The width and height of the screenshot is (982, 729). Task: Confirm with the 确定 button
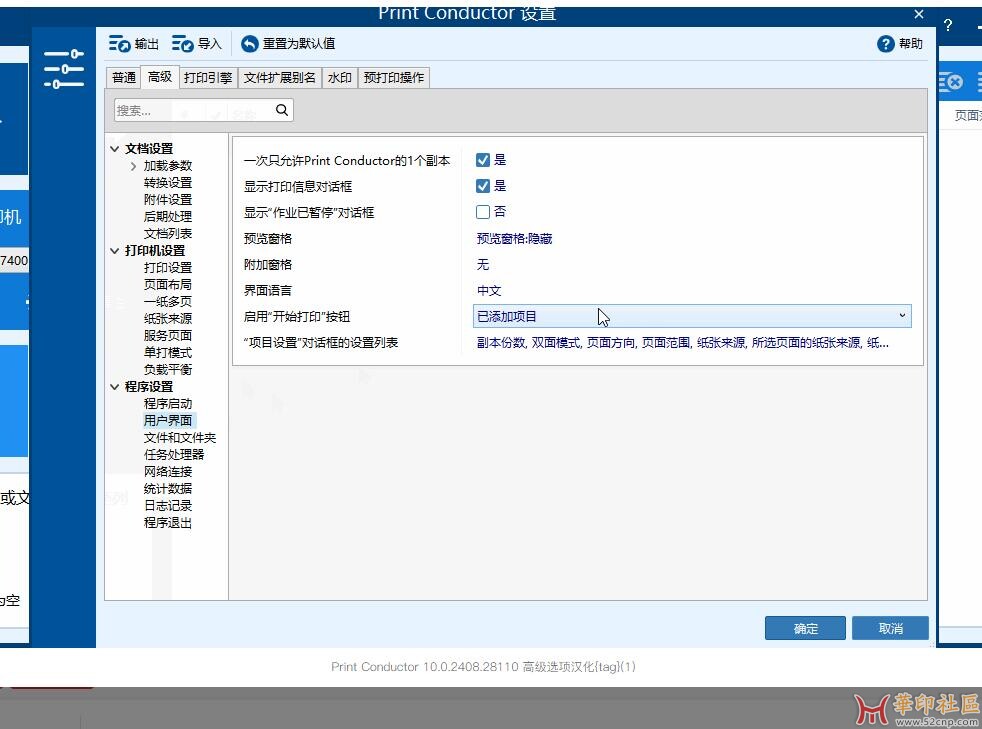click(805, 628)
